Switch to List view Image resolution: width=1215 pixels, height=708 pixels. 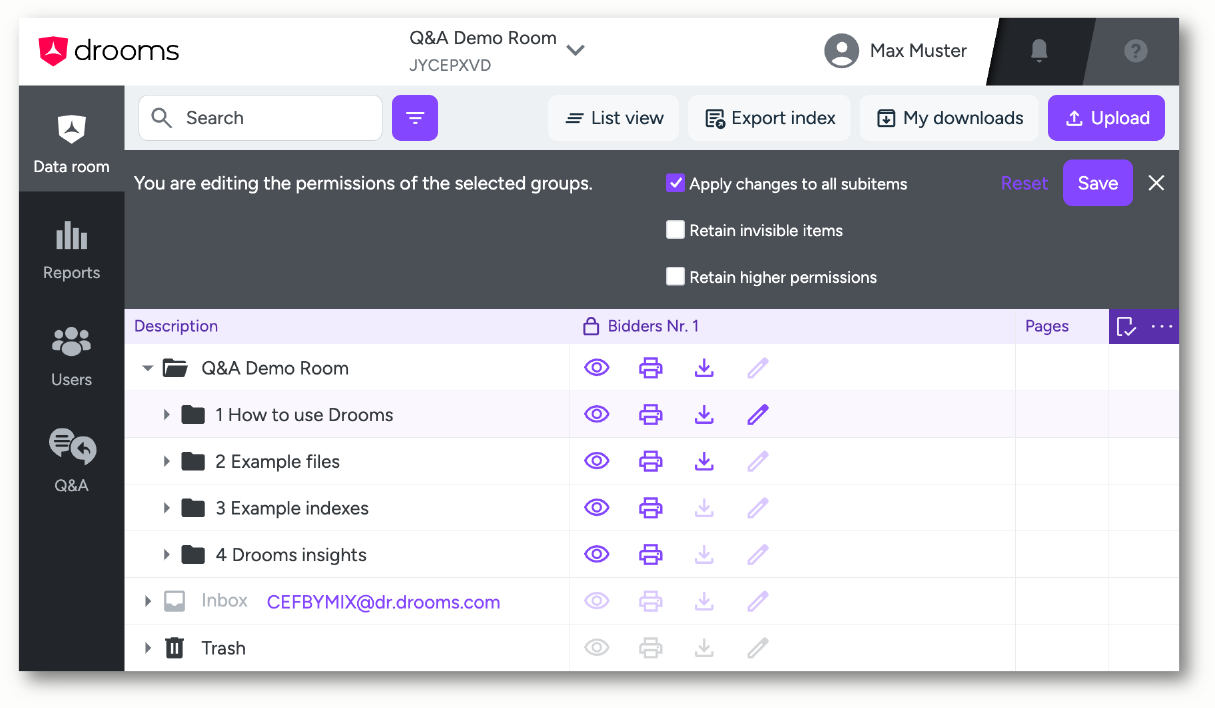pos(614,118)
